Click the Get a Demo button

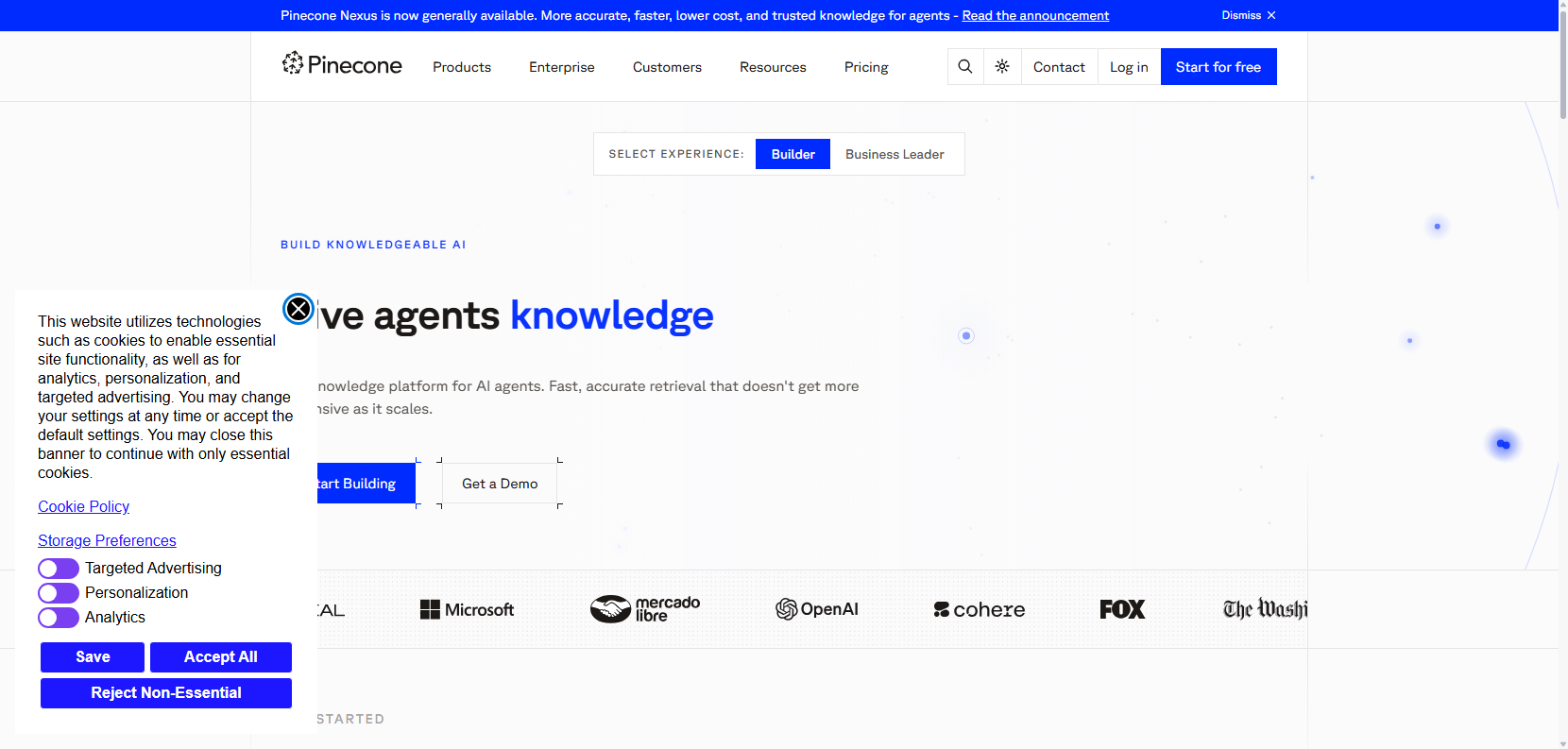tap(500, 484)
